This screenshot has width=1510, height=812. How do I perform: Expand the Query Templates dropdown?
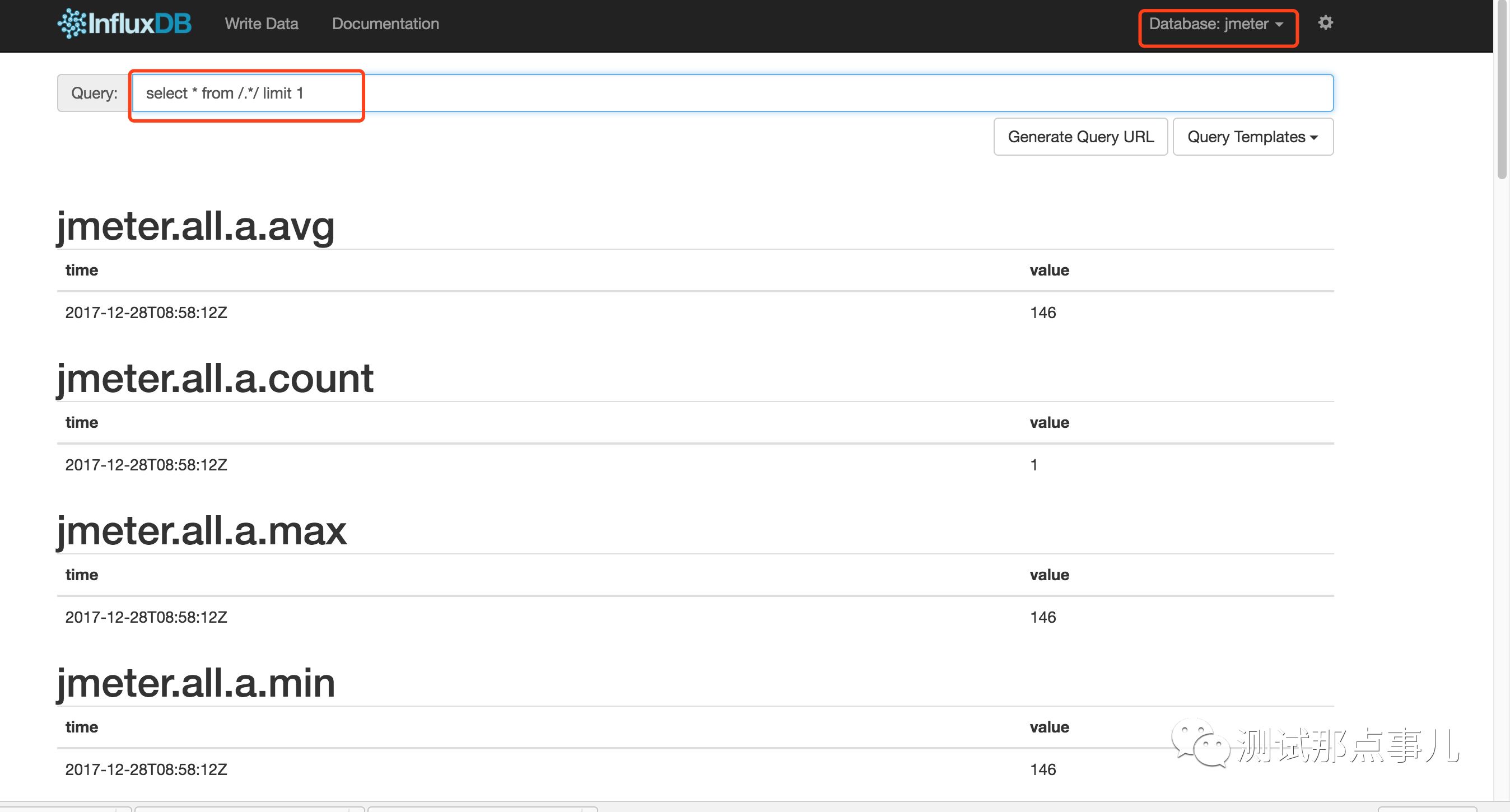1252,137
